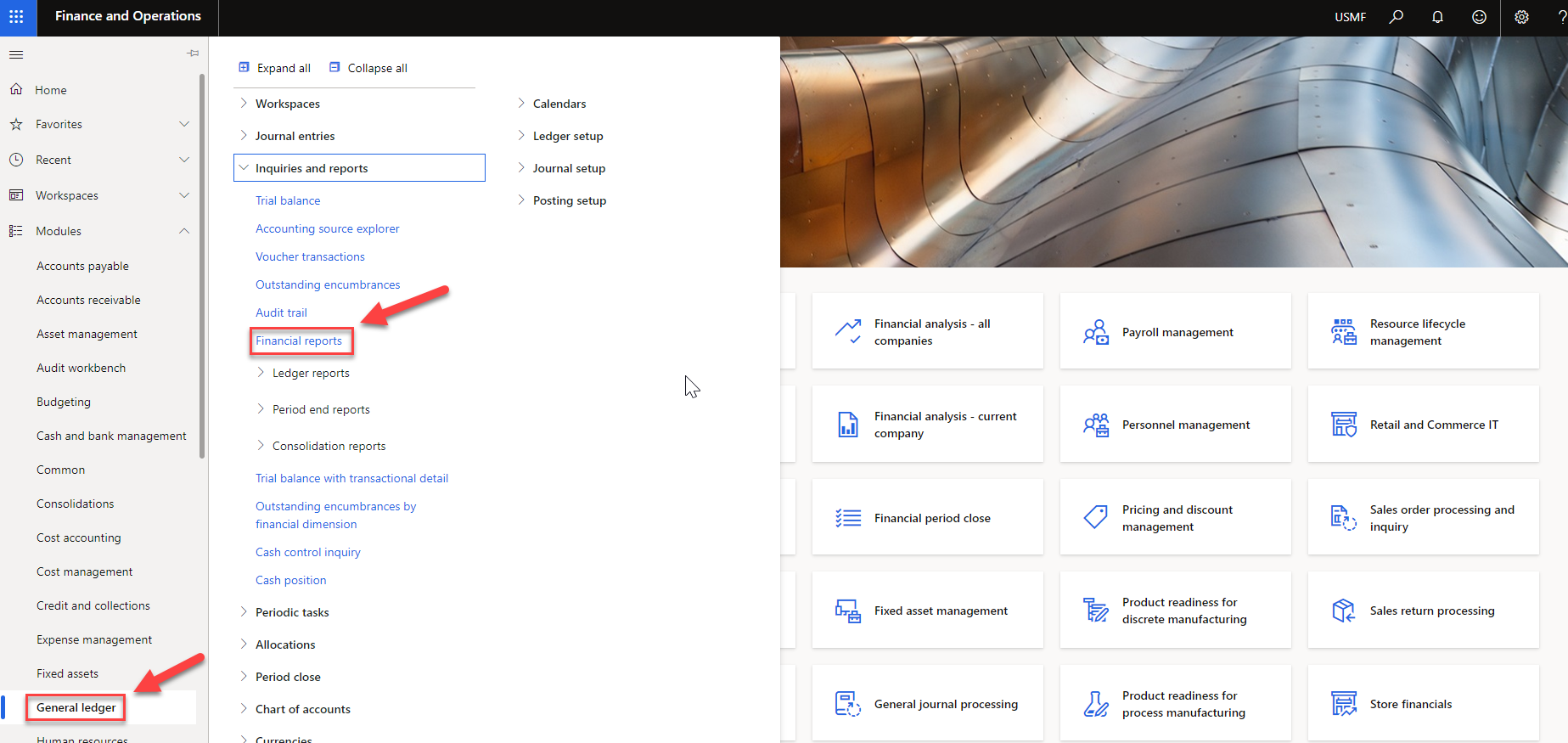The image size is (1568, 743).
Task: Expand the Ledger reports submenu
Action: pos(261,373)
